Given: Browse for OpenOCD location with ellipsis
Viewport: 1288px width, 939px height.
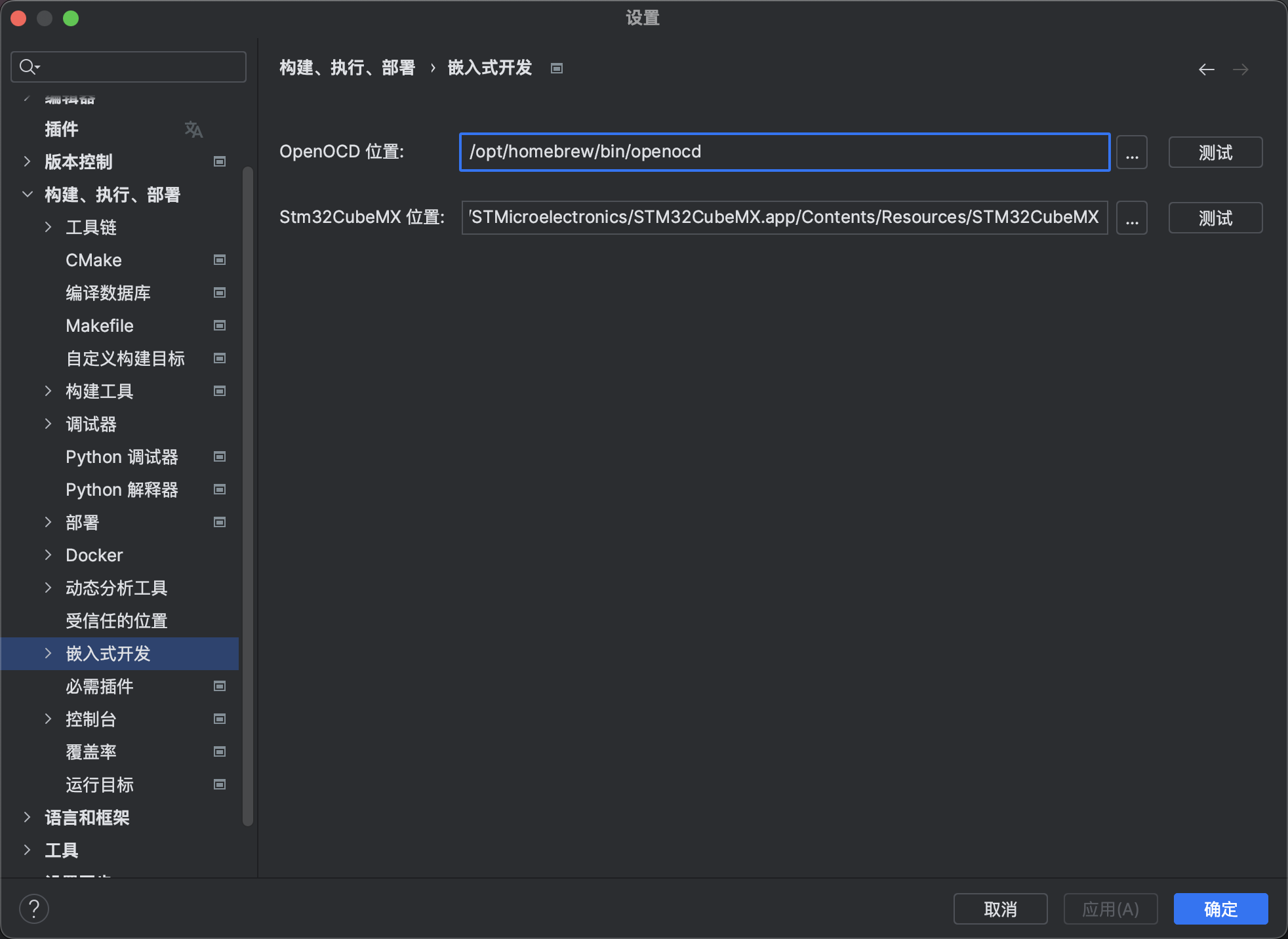Looking at the screenshot, I should pyautogui.click(x=1131, y=153).
